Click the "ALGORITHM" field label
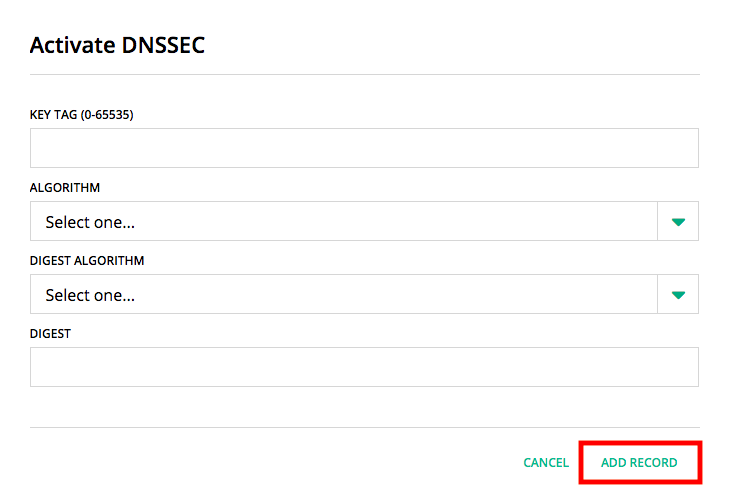The height and width of the screenshot is (497, 729). 65,187
